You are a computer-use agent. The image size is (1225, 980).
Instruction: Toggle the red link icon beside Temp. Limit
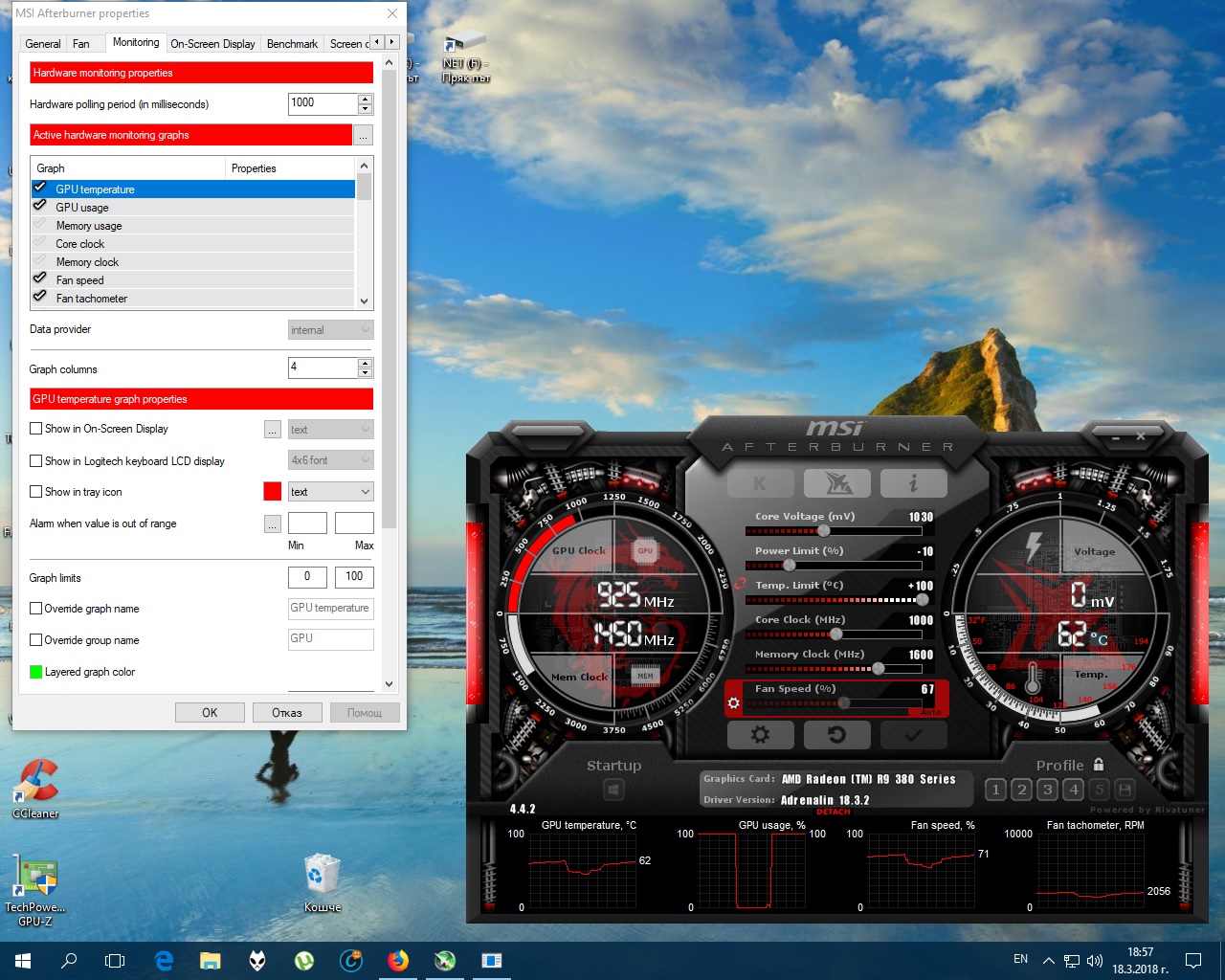click(740, 582)
